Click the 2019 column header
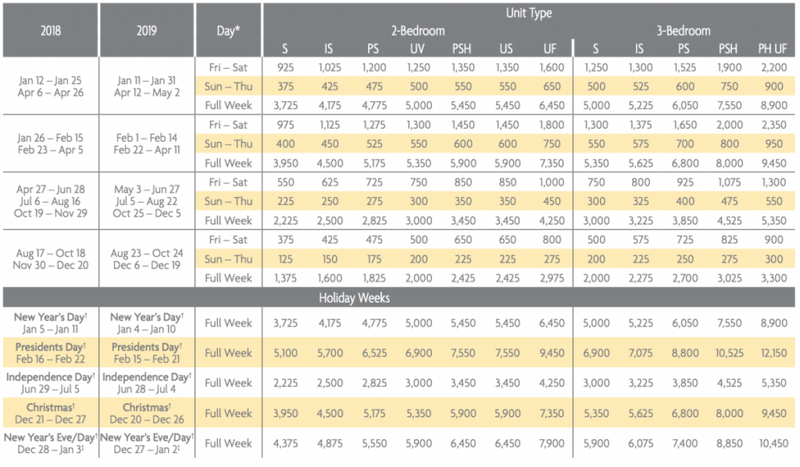The width and height of the screenshot is (800, 467). pyautogui.click(x=150, y=30)
